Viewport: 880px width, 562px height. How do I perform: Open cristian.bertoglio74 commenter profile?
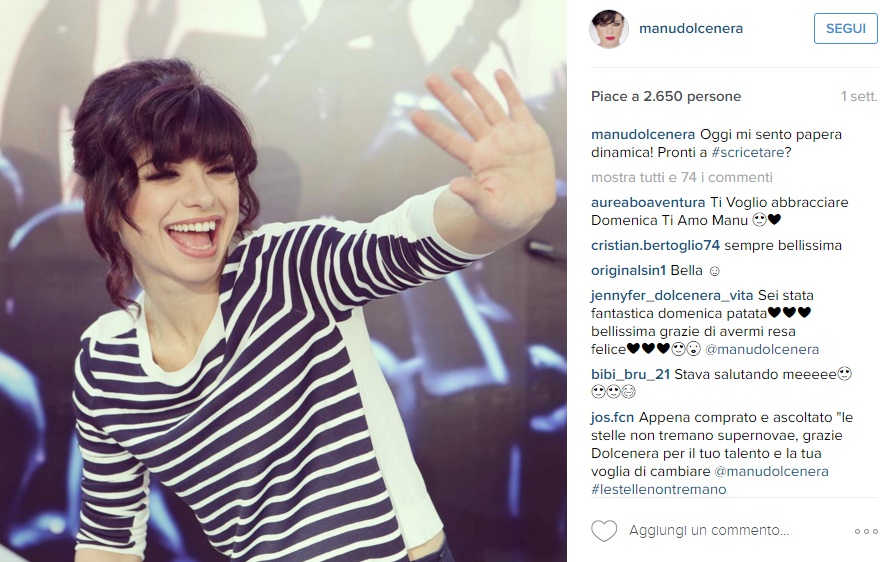coord(656,245)
